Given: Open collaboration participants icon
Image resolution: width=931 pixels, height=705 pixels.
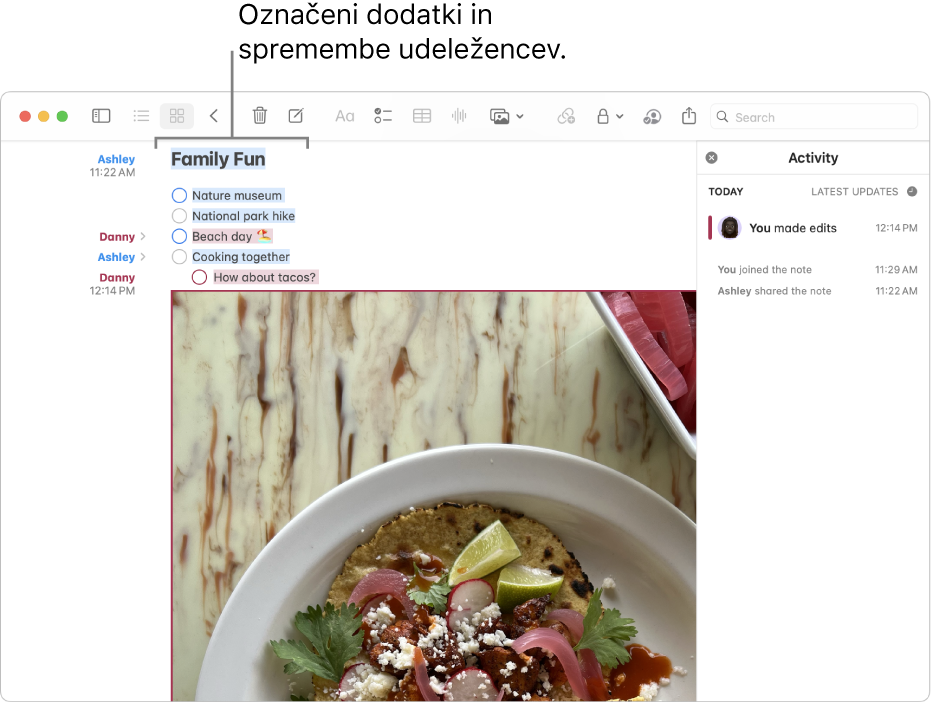Looking at the screenshot, I should tap(652, 116).
